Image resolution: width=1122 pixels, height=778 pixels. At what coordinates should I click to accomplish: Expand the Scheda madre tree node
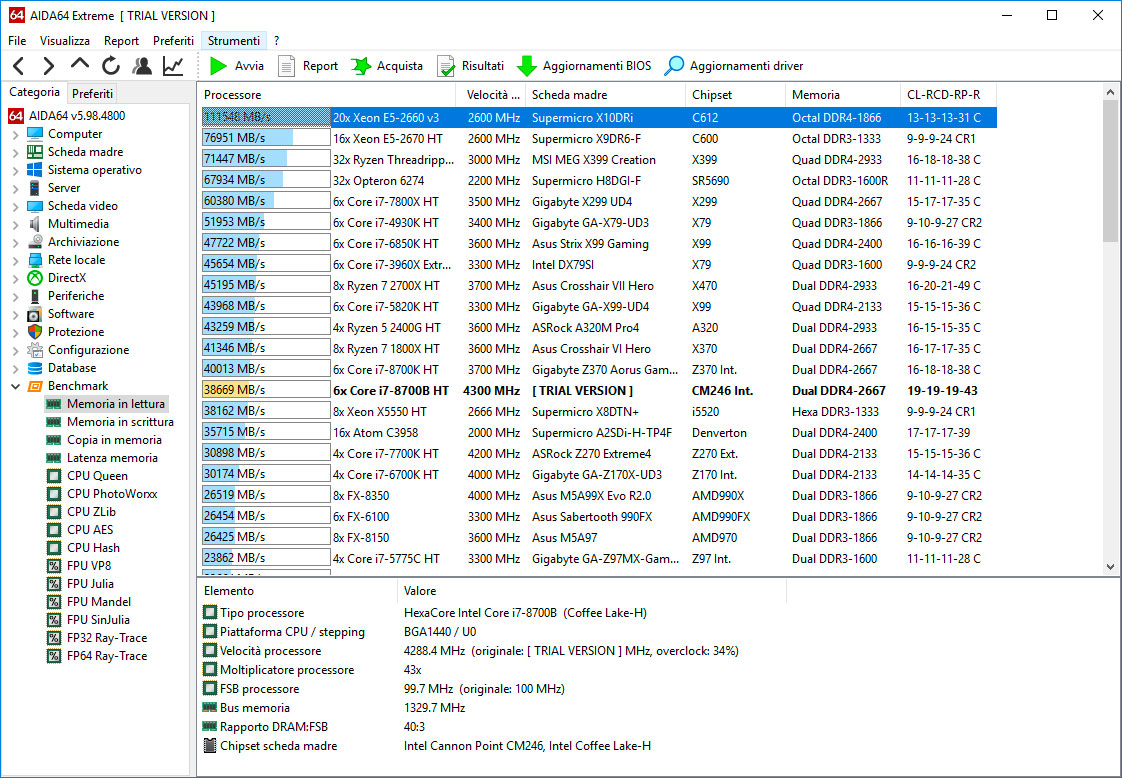[x=15, y=152]
